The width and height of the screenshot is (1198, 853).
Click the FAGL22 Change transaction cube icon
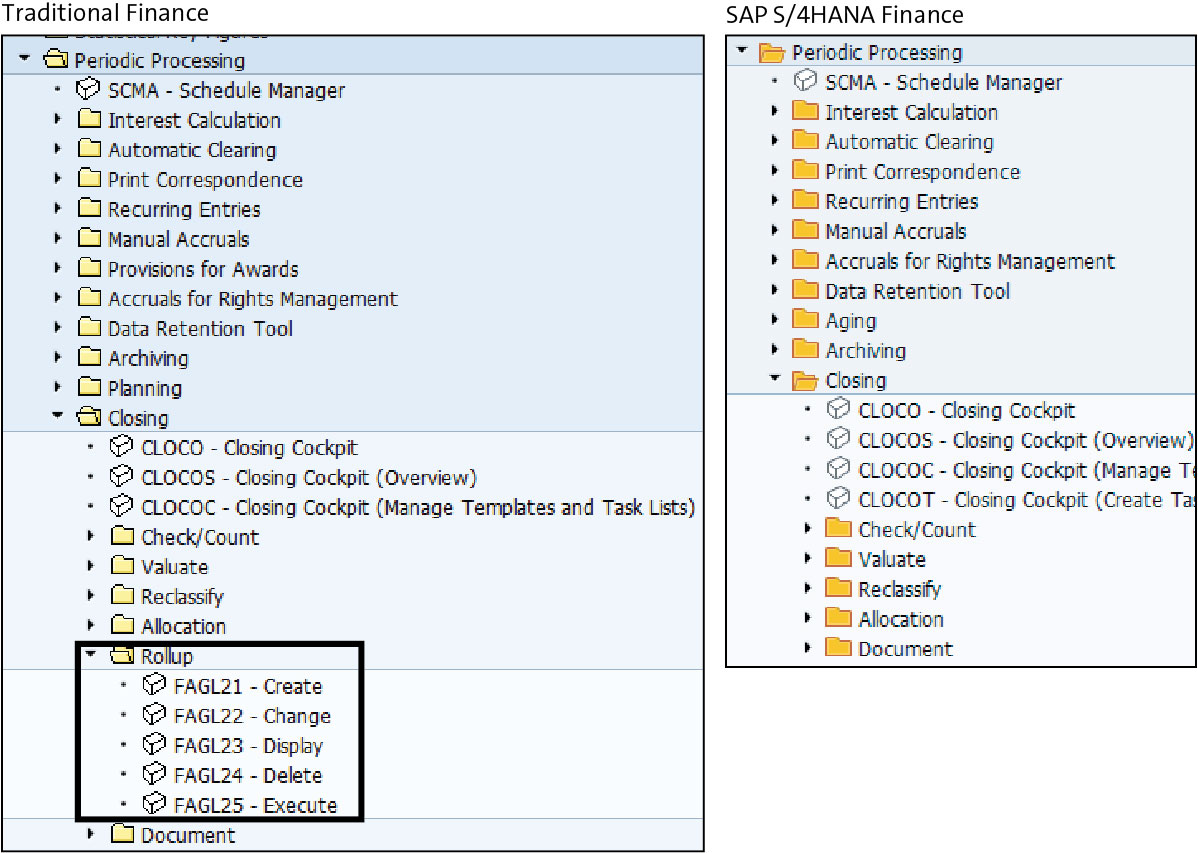pyautogui.click(x=154, y=715)
